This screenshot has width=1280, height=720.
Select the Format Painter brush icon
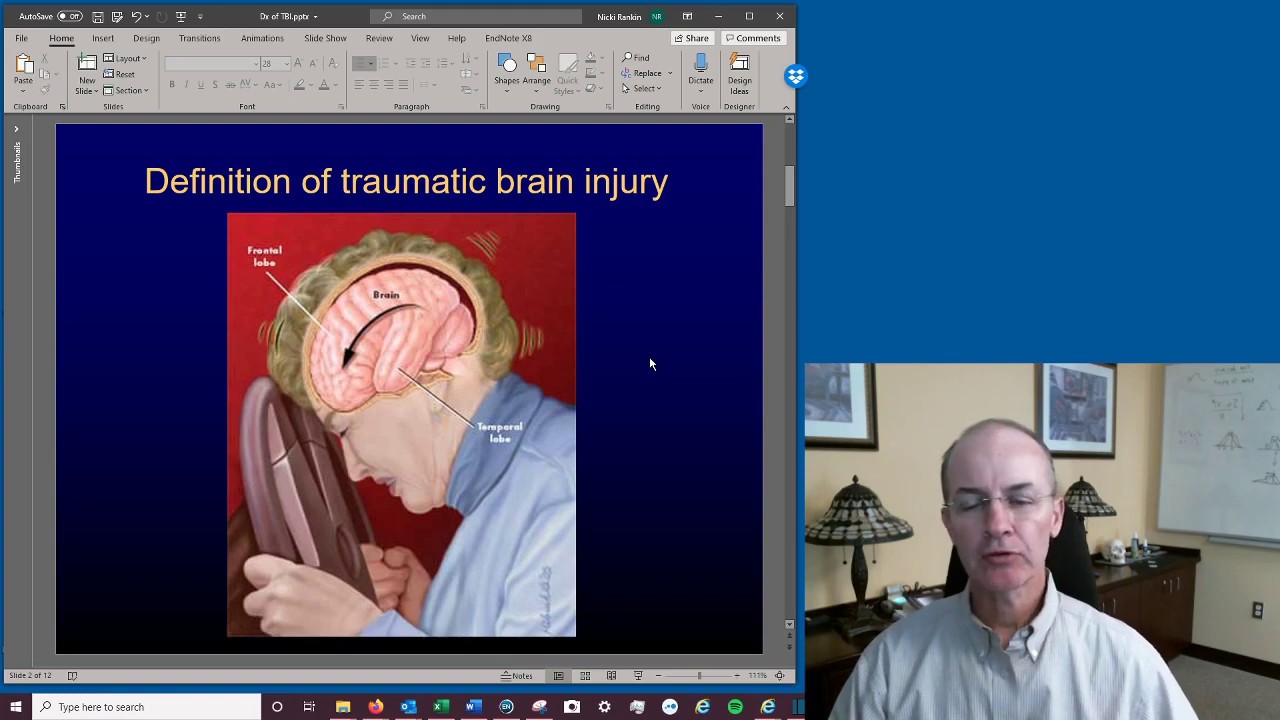point(45,90)
